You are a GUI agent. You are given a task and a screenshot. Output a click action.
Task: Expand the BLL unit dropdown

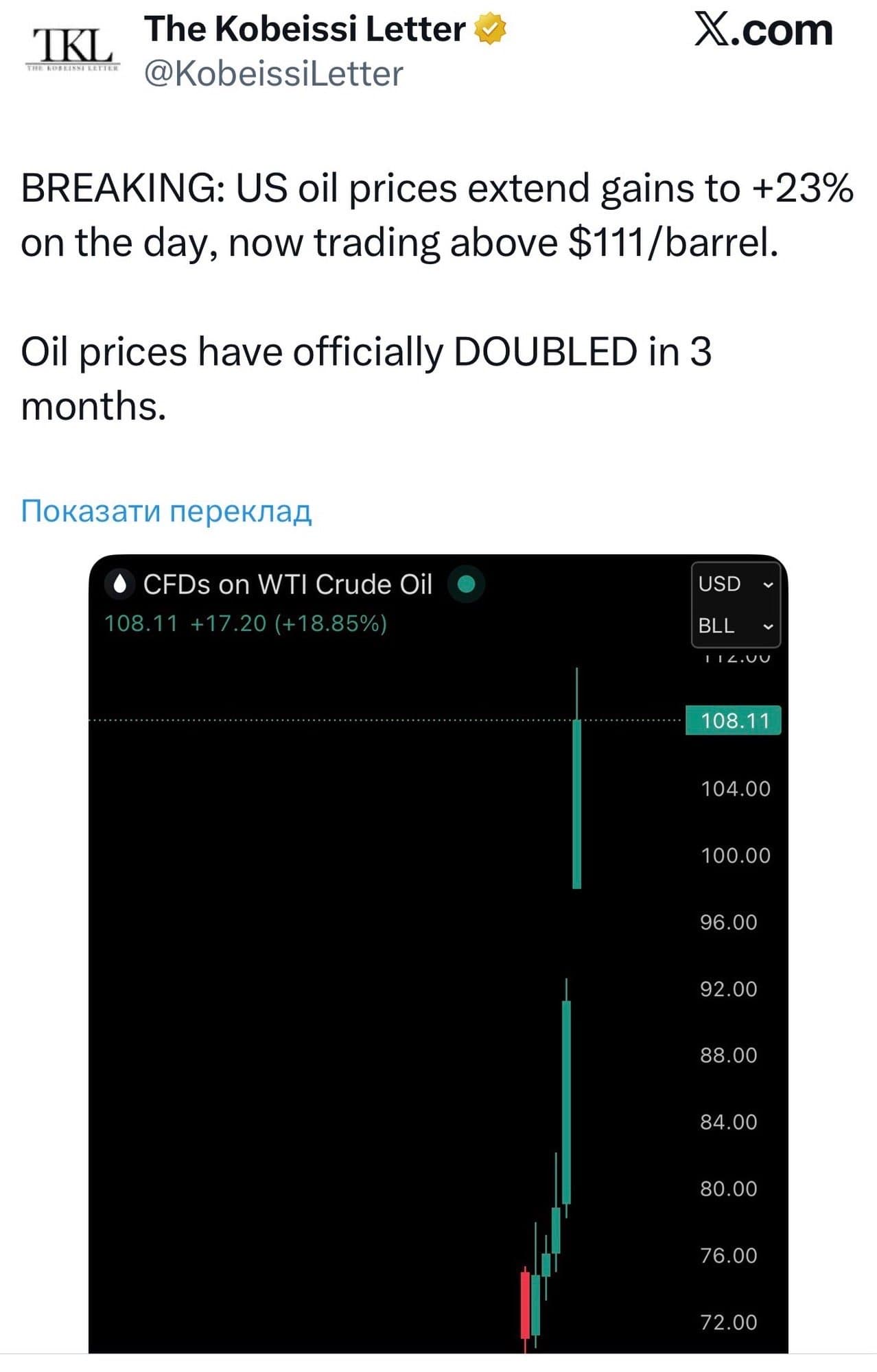[736, 626]
